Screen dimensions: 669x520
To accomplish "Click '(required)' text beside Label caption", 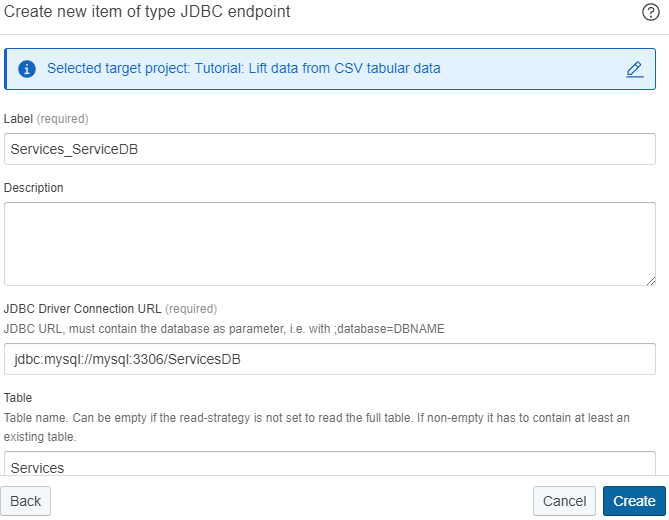I will tap(62, 118).
